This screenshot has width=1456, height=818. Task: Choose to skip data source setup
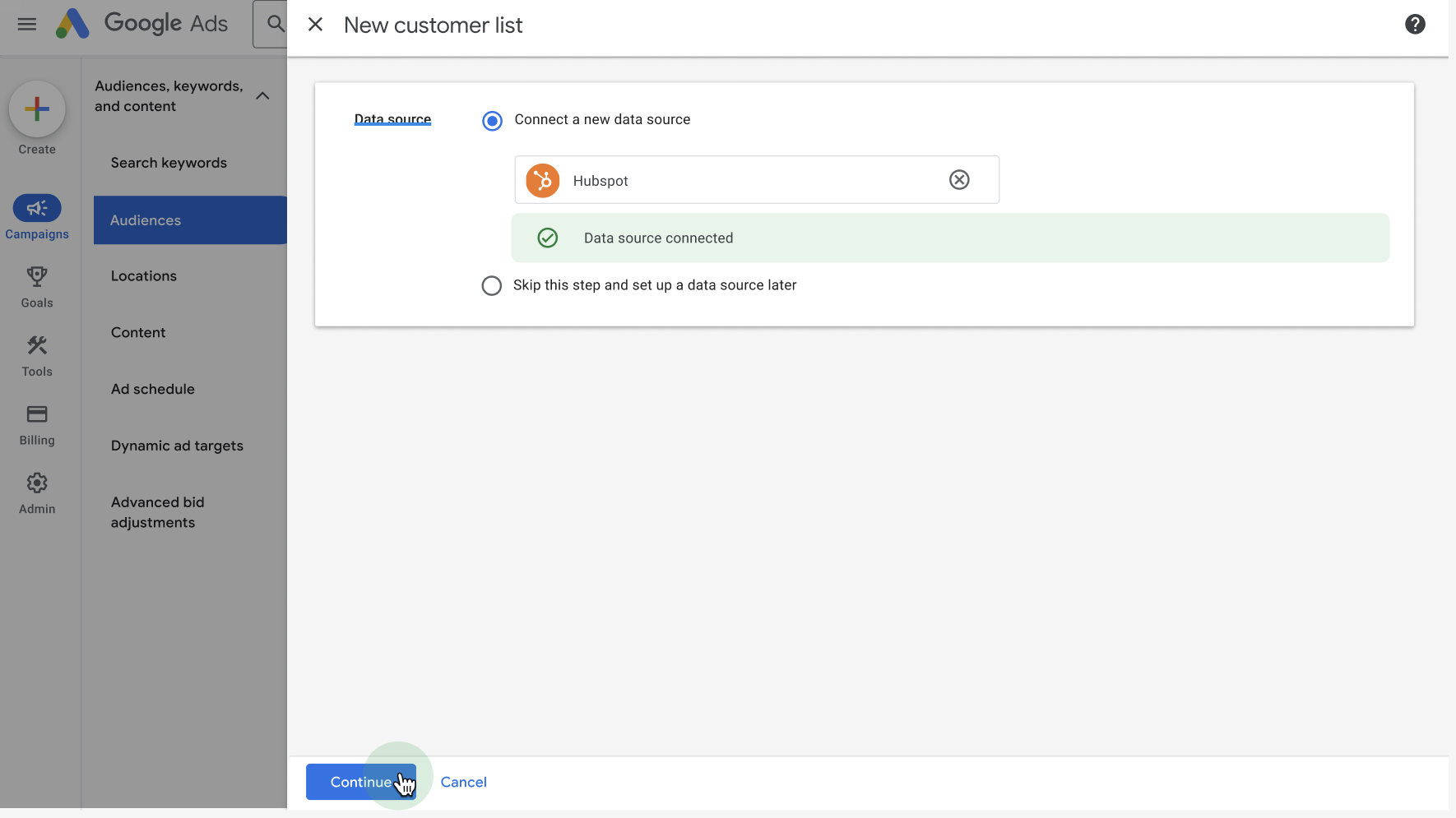[x=492, y=285]
